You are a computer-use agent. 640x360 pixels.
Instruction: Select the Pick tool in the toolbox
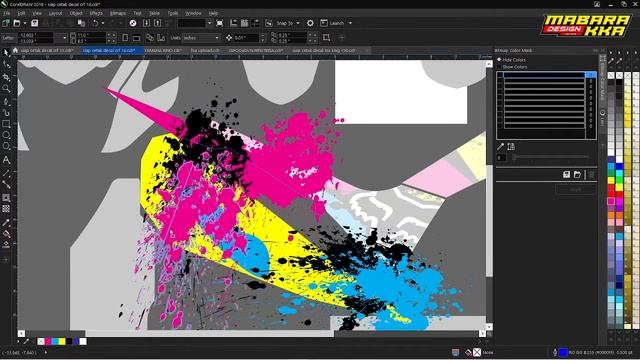click(6, 53)
